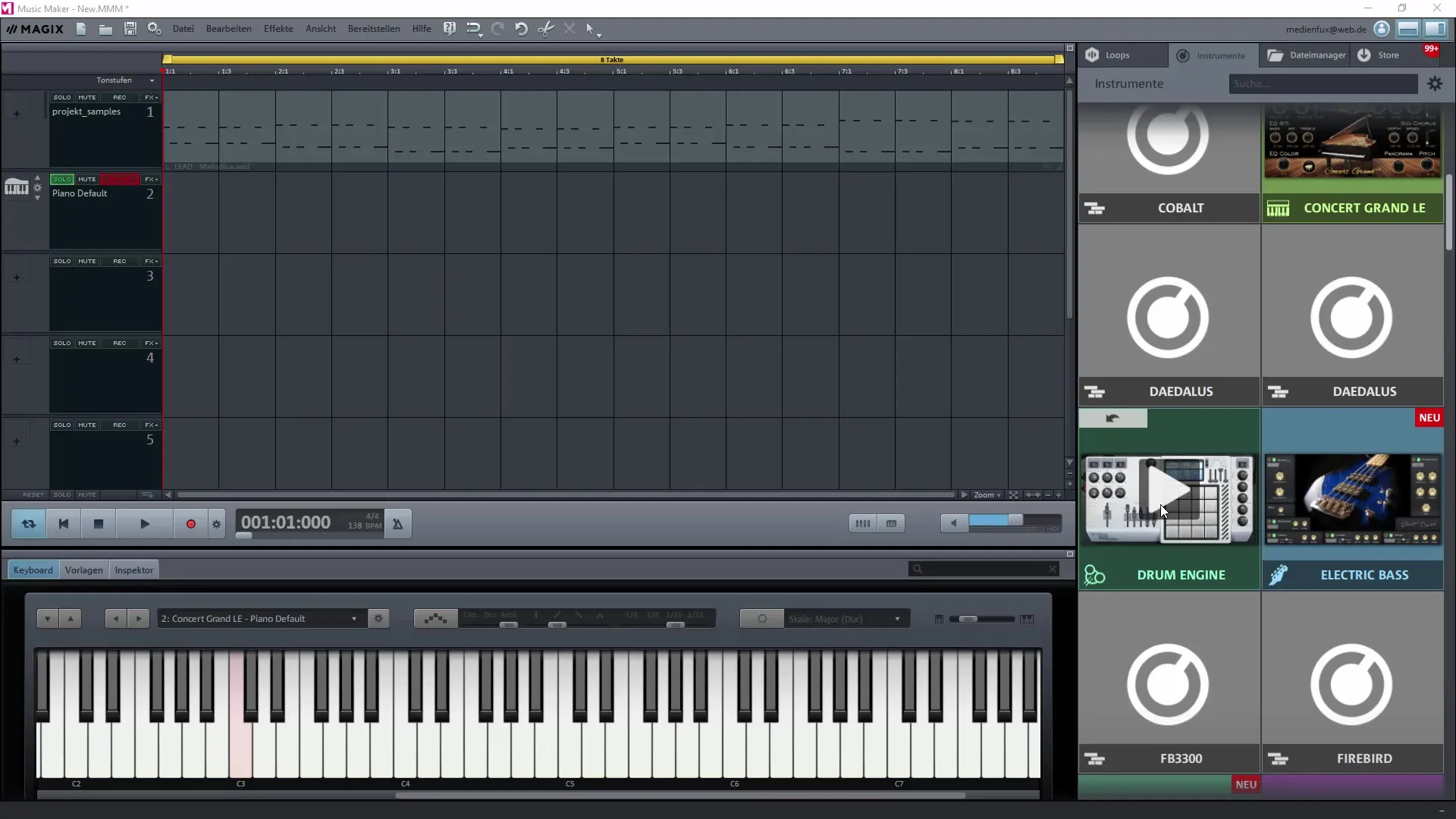Click the zoom-to-fit icon beside Zoom
This screenshot has width=1456, height=819.
1013,495
